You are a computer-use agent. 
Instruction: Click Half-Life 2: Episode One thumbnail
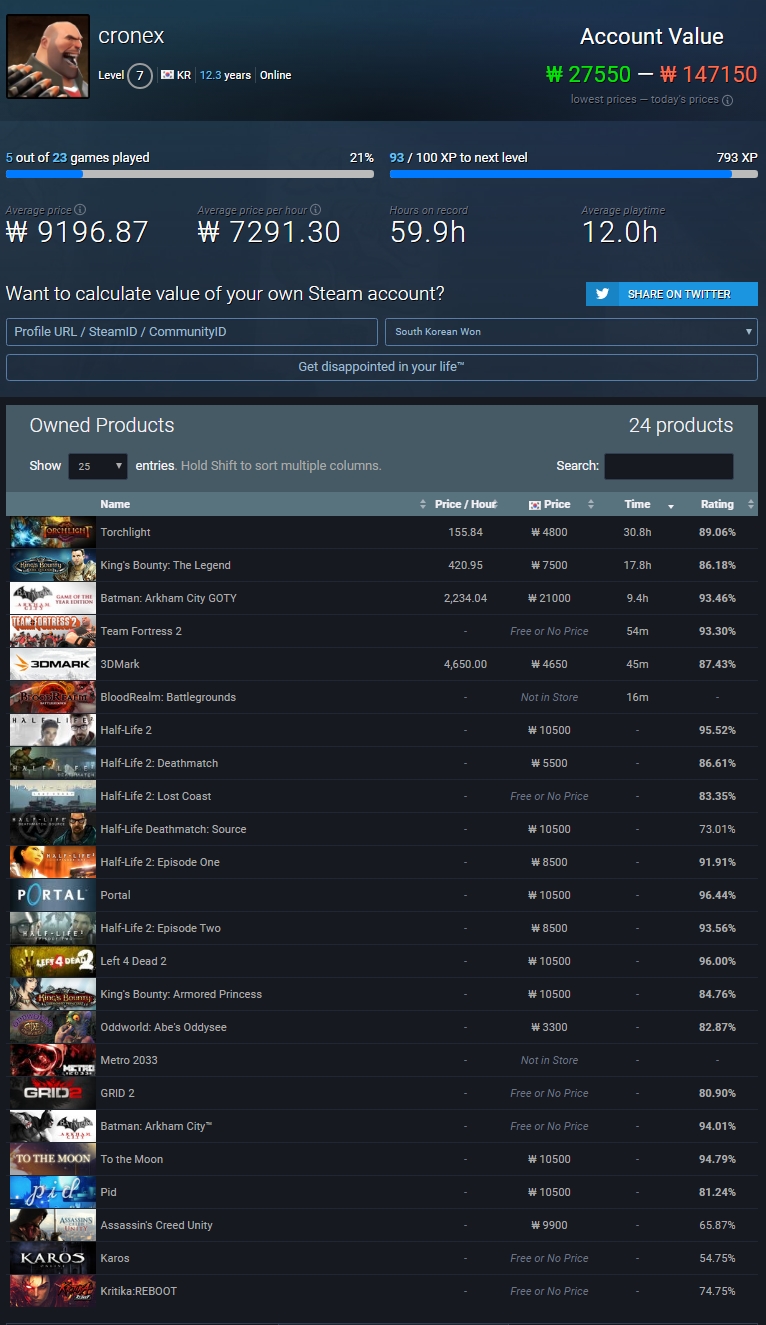click(x=53, y=862)
